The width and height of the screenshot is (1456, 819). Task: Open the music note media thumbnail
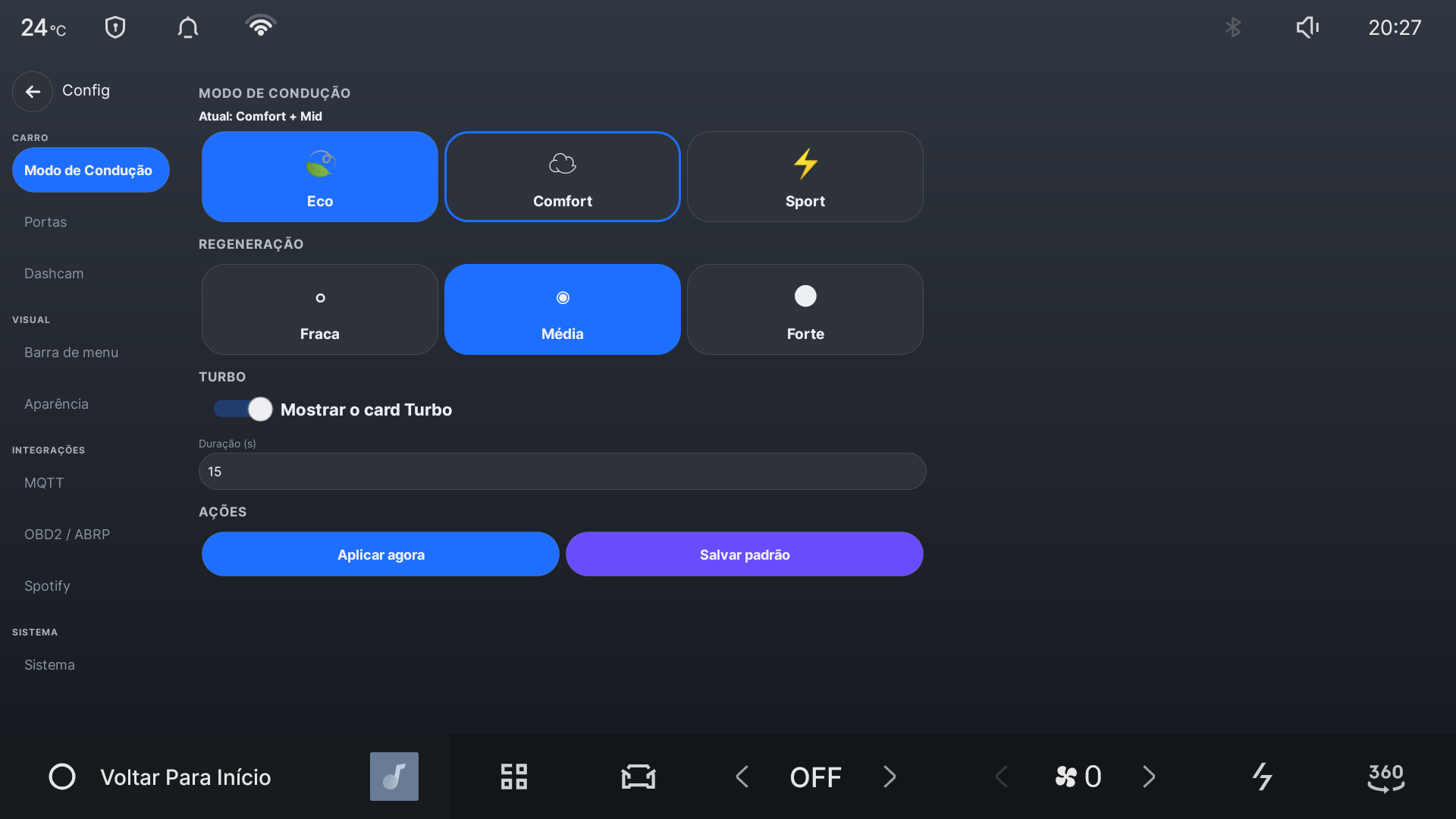point(394,777)
